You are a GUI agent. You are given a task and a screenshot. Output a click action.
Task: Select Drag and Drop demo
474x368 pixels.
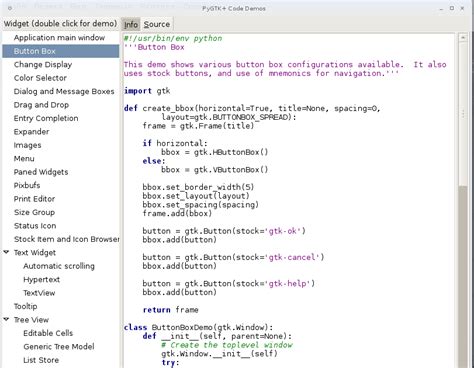pos(61,105)
